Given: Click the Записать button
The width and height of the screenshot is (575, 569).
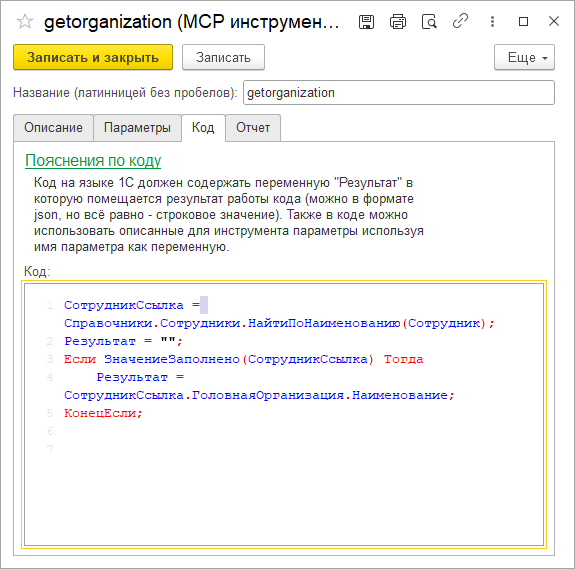Looking at the screenshot, I should coord(223,57).
